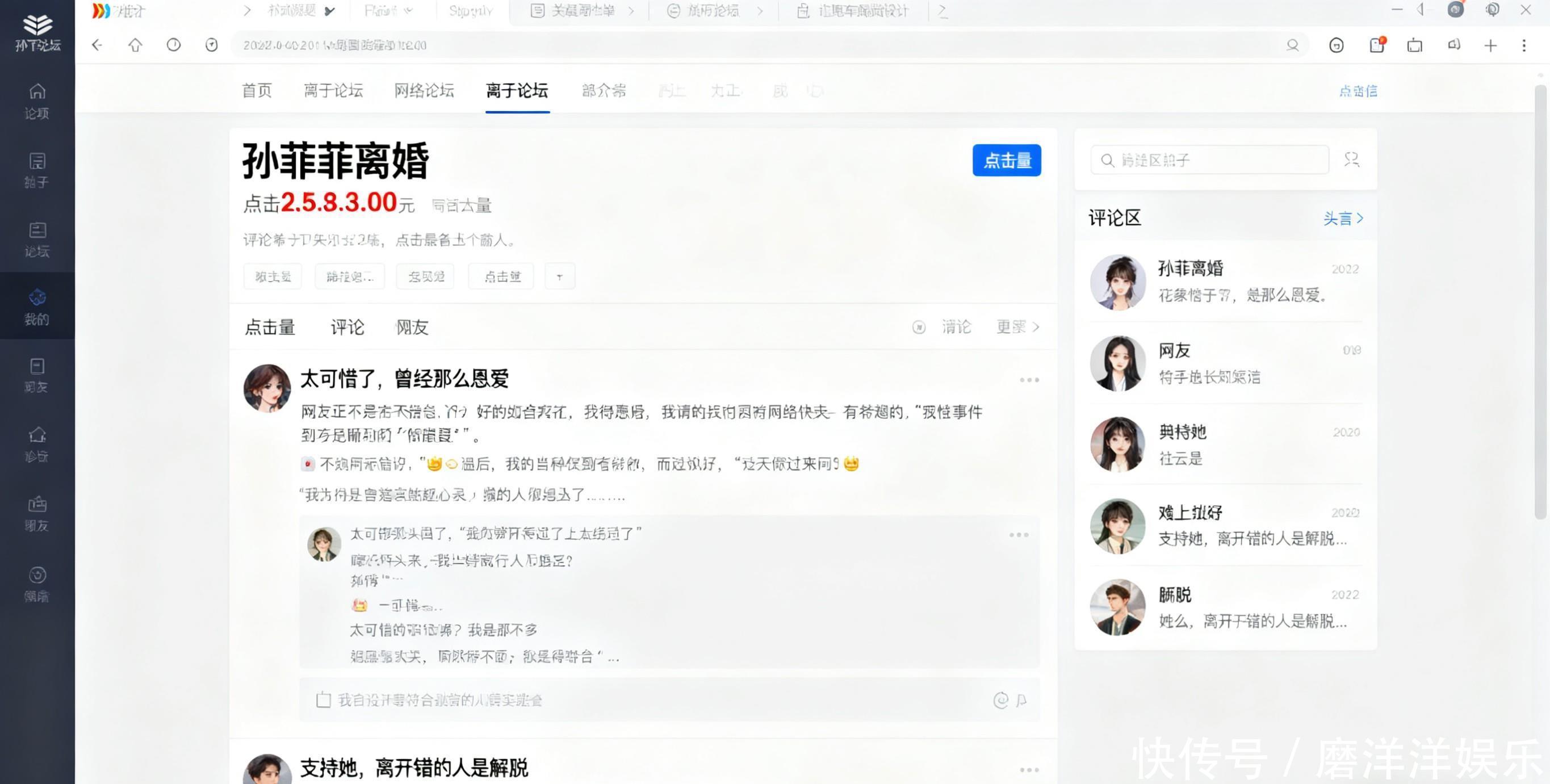Image resolution: width=1550 pixels, height=784 pixels.
Task: Select the first 离于论坛 navigation tab
Action: click(333, 91)
